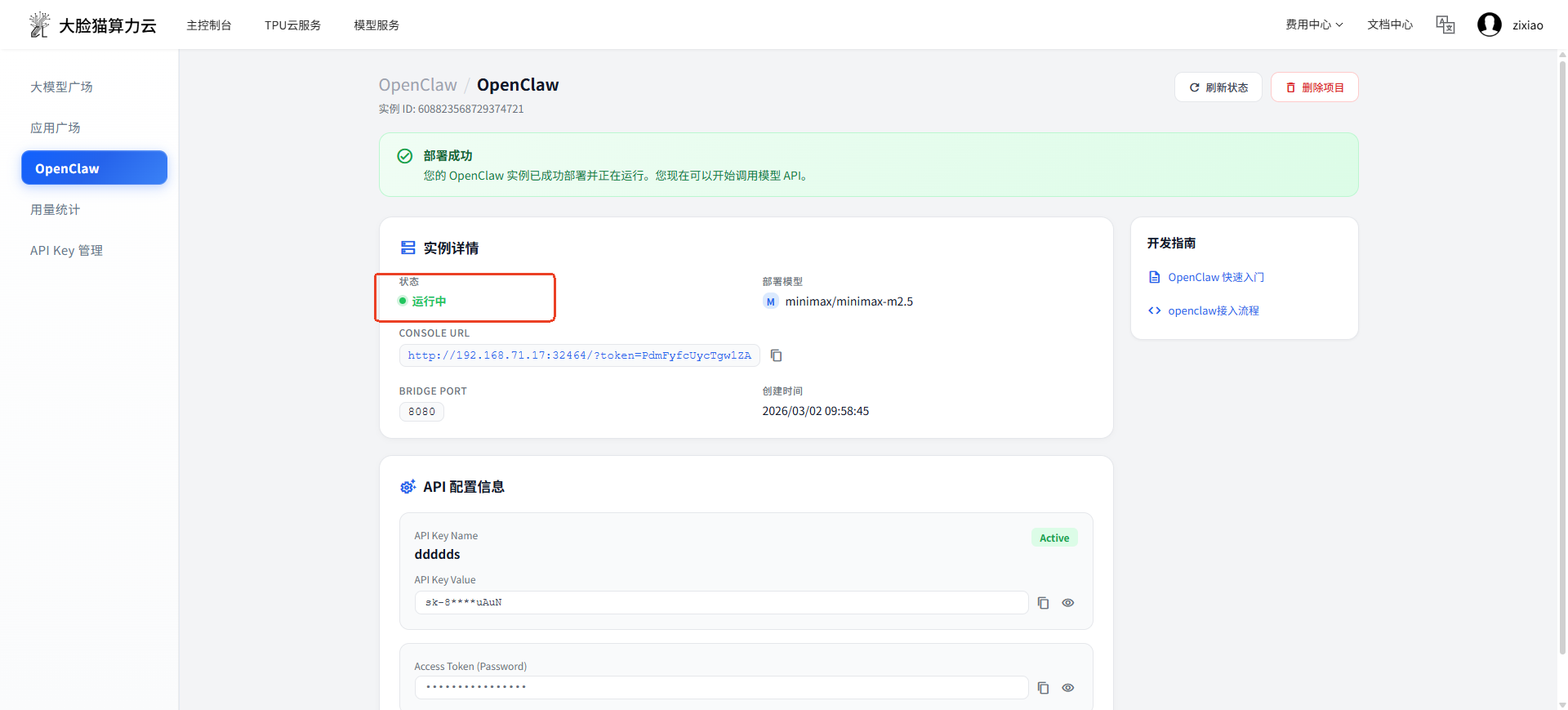
Task: Click the 大脸猫算力云 logo icon
Action: coord(39,25)
